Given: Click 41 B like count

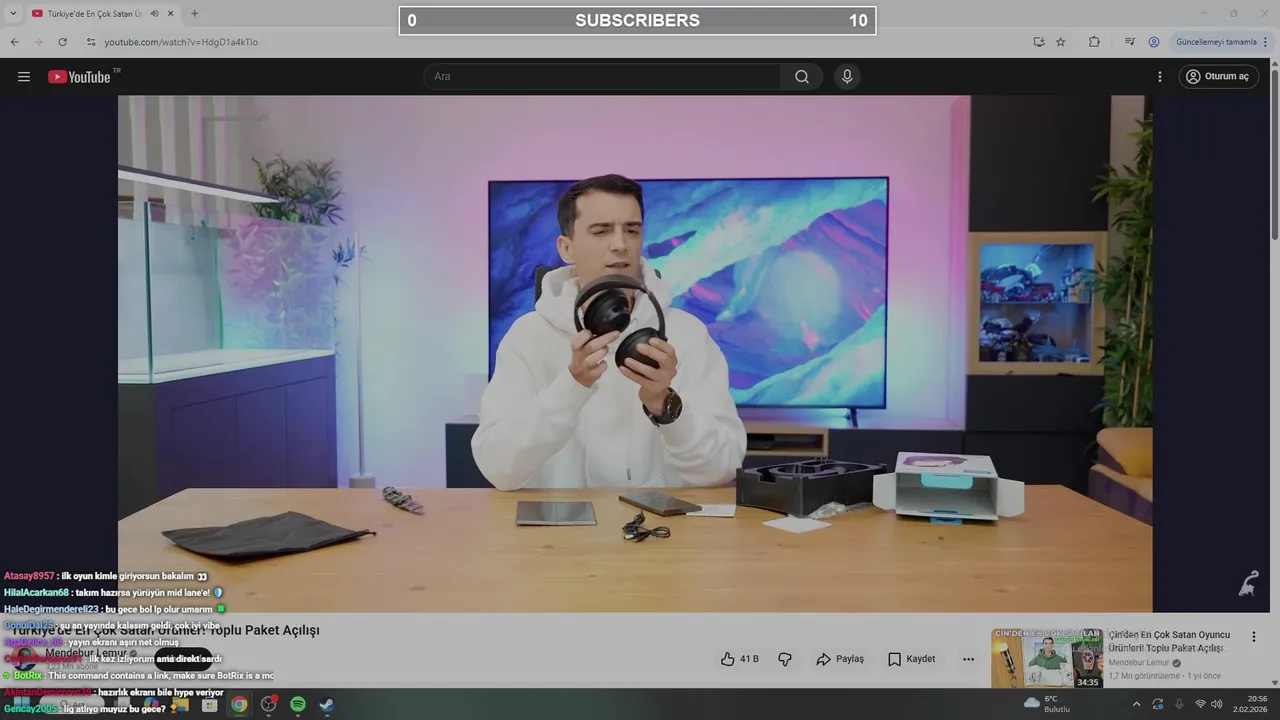Looking at the screenshot, I should coord(749,659).
